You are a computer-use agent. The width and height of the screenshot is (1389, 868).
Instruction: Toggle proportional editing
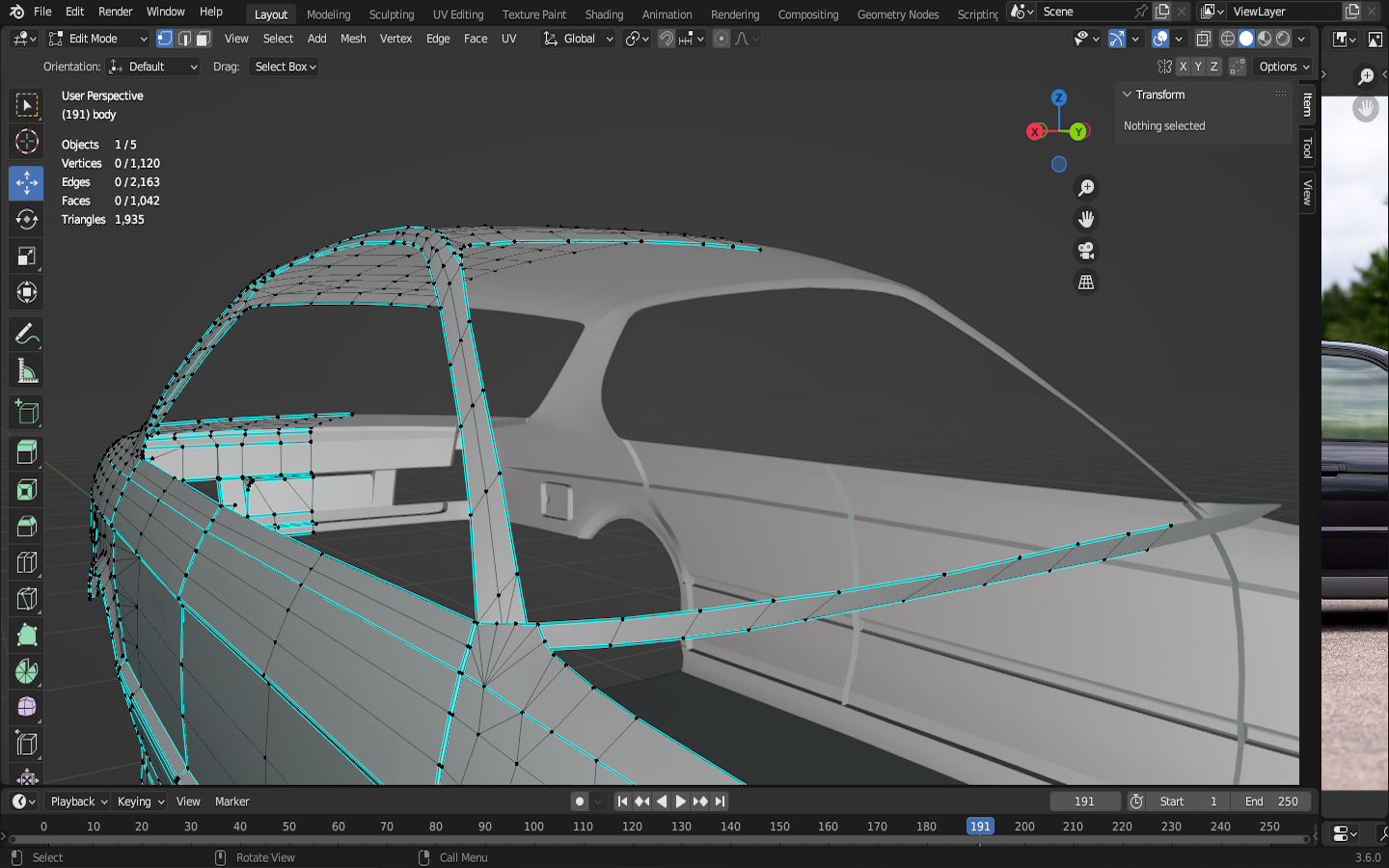(722, 39)
